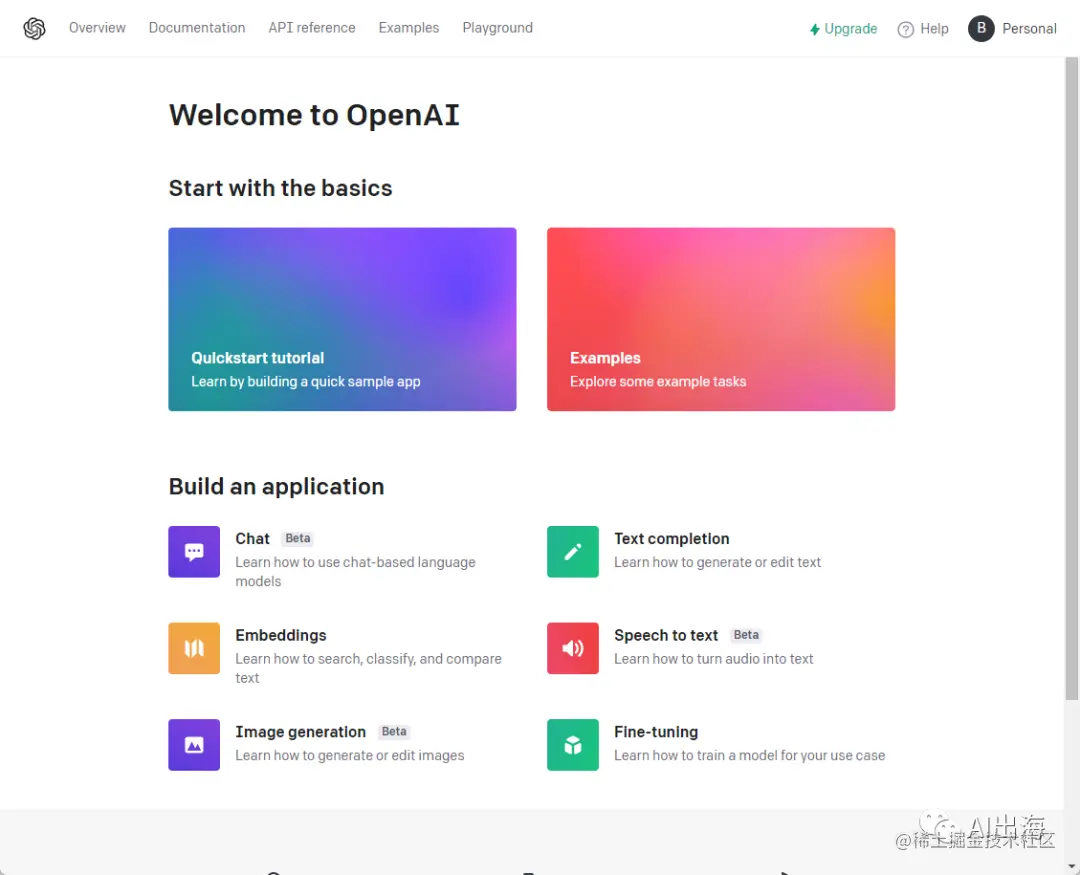Click the scrollbar down arrow

coord(1072,866)
